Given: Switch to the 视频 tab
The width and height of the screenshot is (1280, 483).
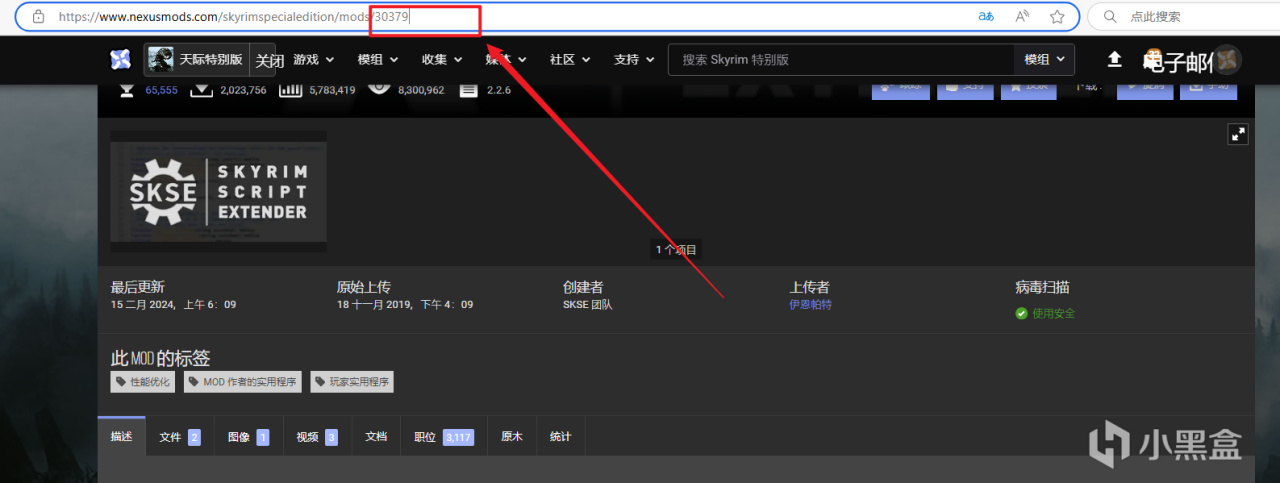Looking at the screenshot, I should [x=316, y=437].
